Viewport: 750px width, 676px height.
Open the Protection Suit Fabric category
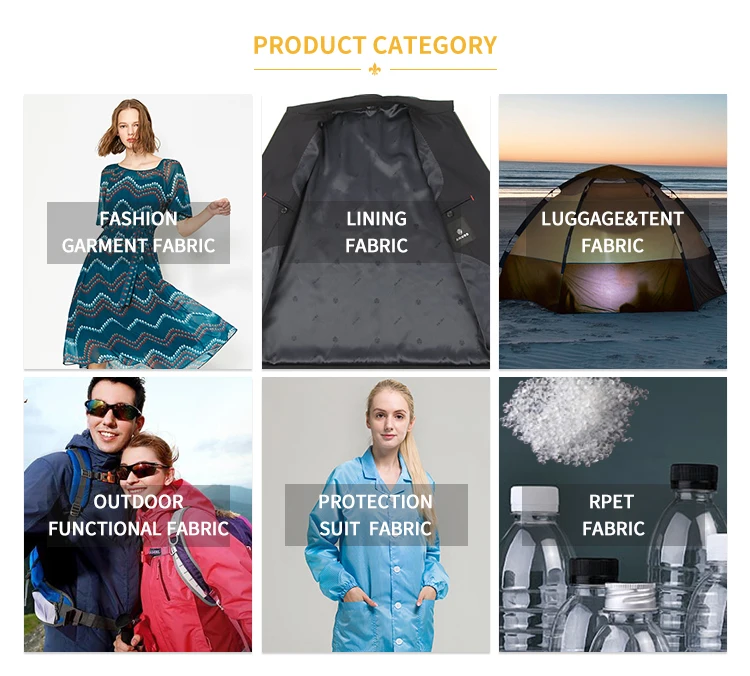[x=375, y=515]
